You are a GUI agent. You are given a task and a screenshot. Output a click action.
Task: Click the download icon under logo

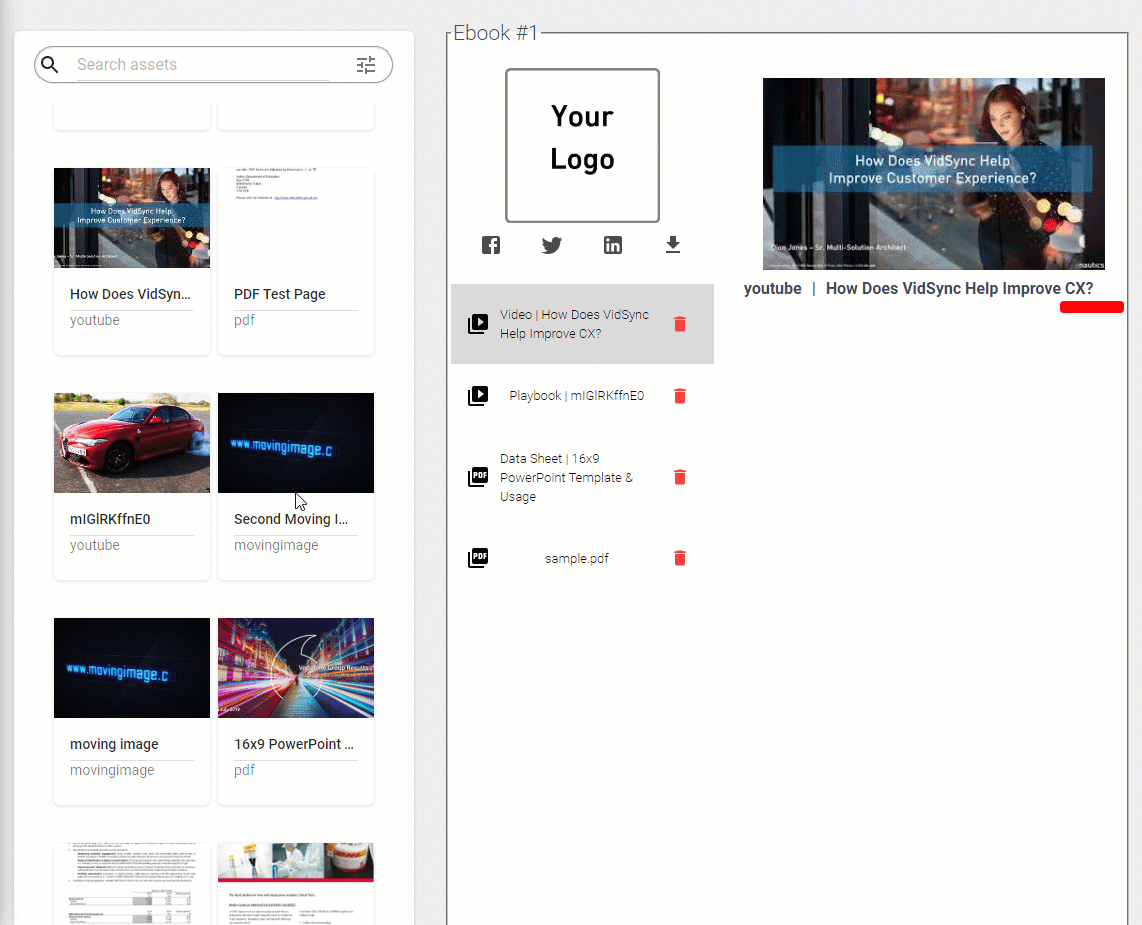pyautogui.click(x=673, y=245)
